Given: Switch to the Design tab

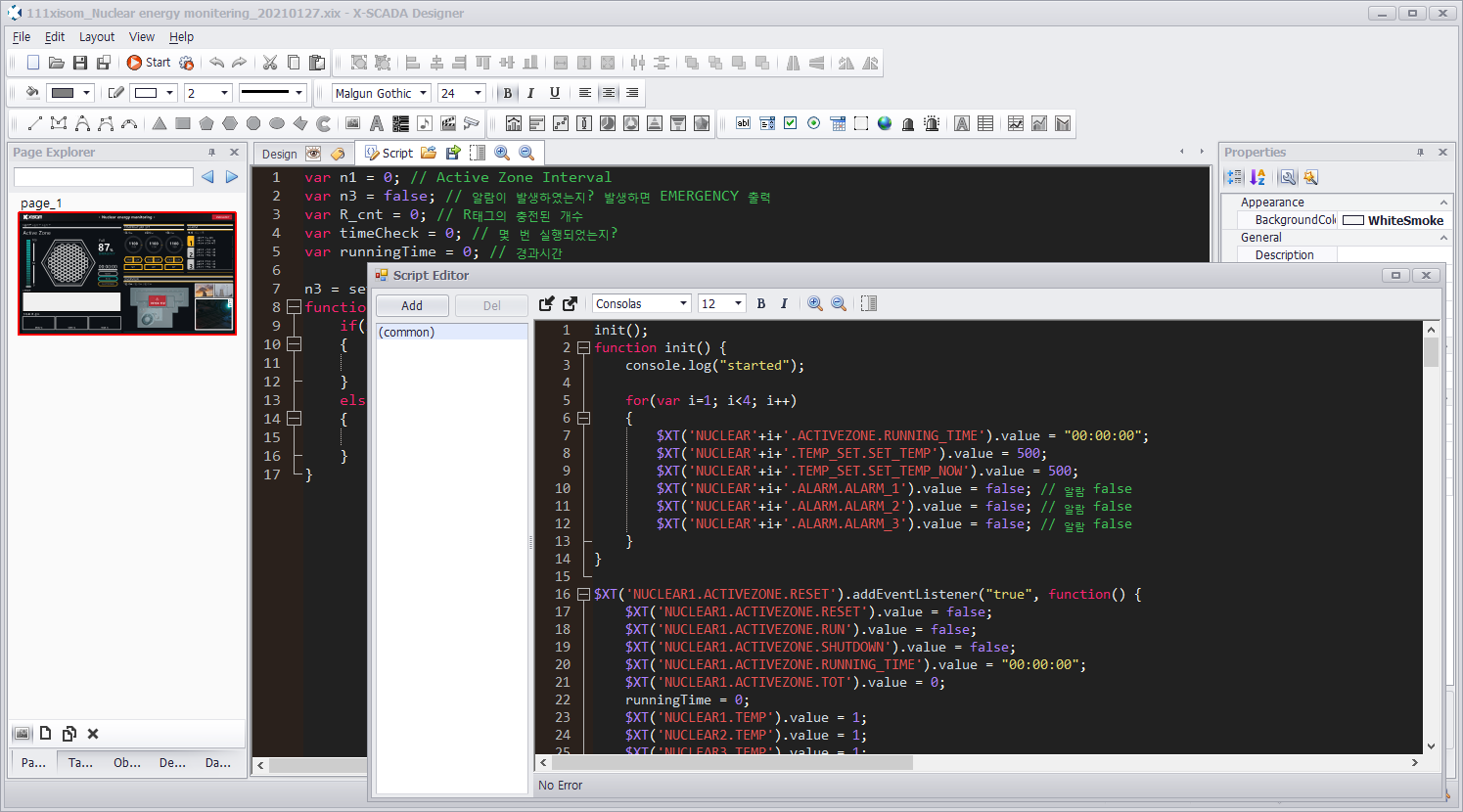Looking at the screenshot, I should point(279,154).
